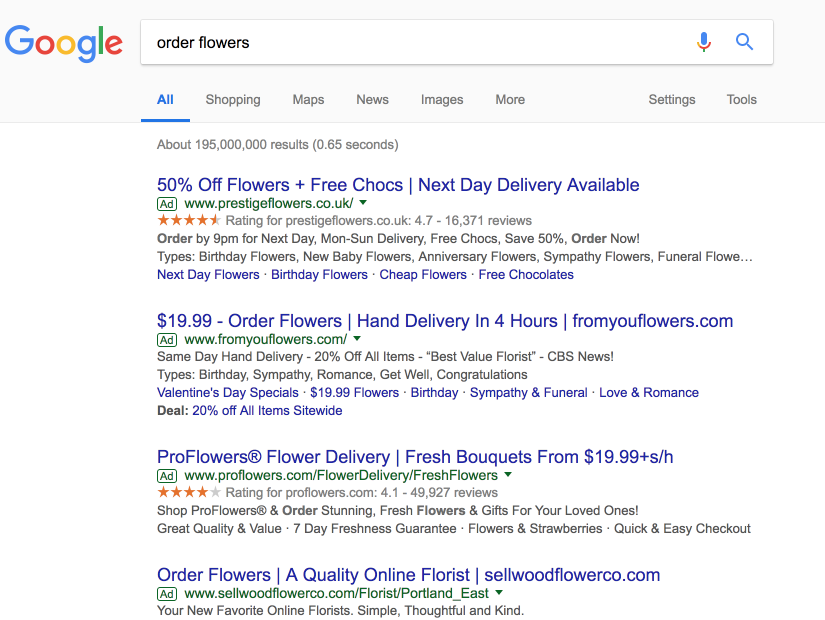Click Ad badge beside fromyouflowers.com URL
Screen dimensions: 825x620
(x=167, y=340)
